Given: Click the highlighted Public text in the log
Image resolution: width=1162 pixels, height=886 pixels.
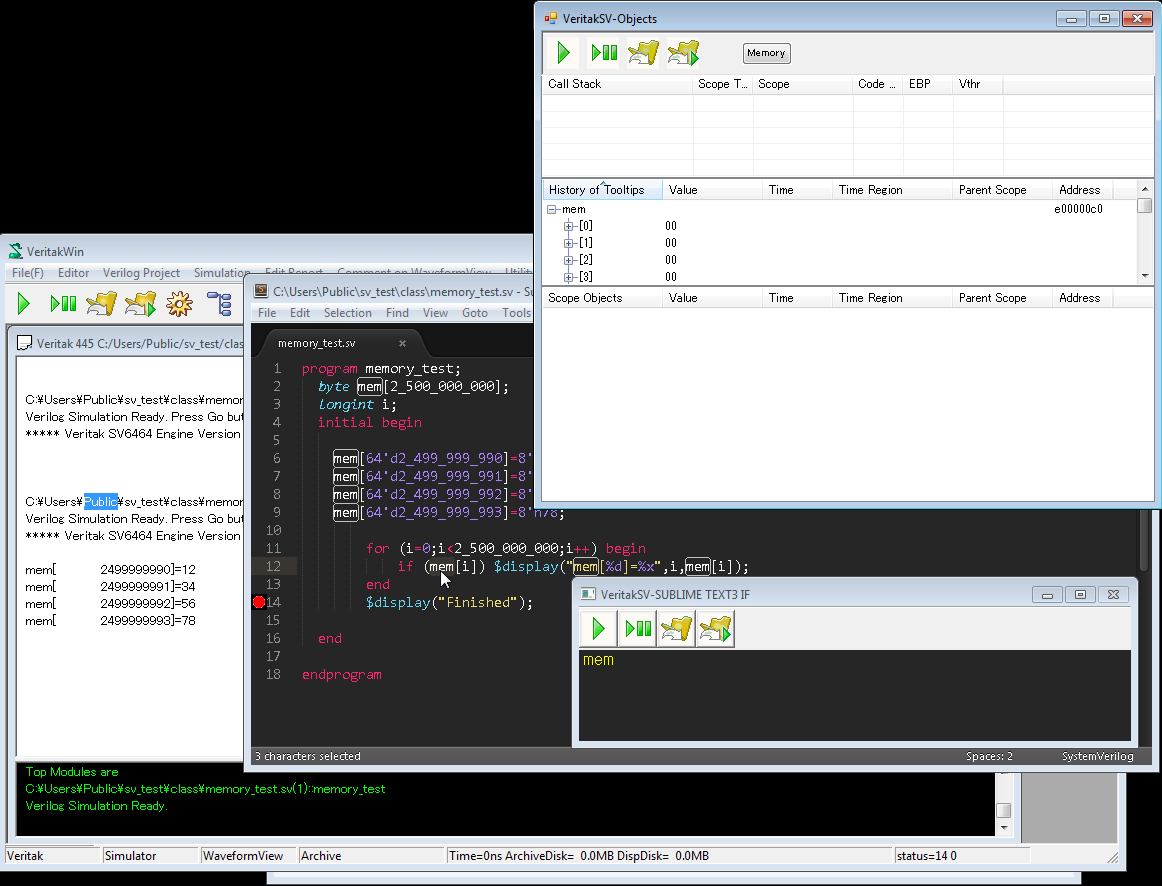Looking at the screenshot, I should point(101,502).
